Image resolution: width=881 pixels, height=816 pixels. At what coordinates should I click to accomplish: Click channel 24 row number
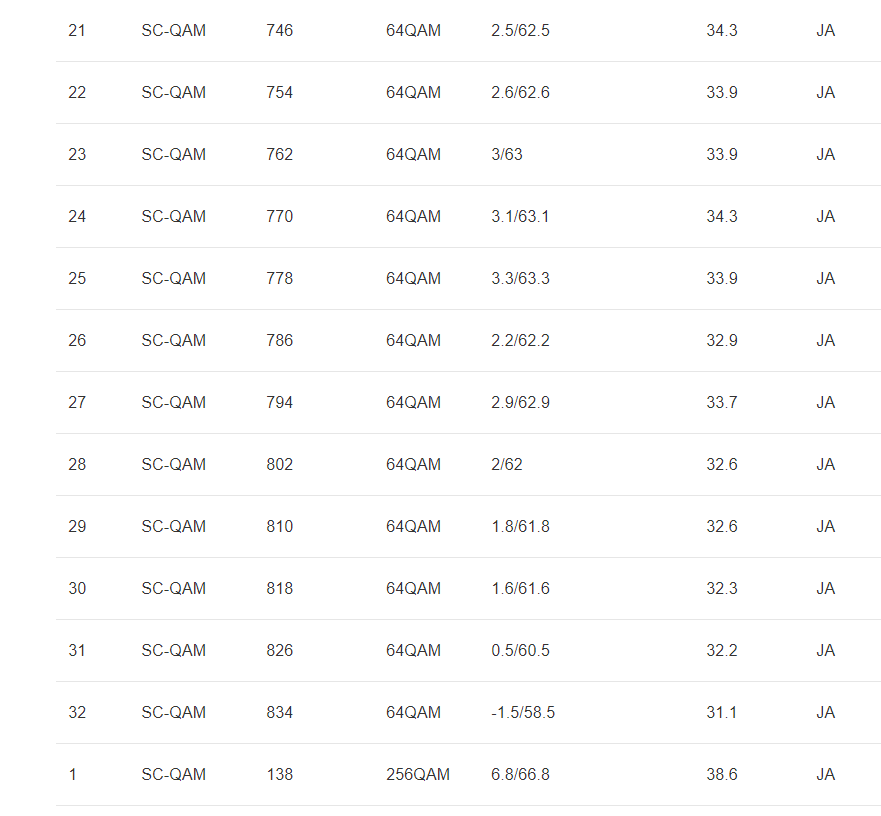[77, 217]
